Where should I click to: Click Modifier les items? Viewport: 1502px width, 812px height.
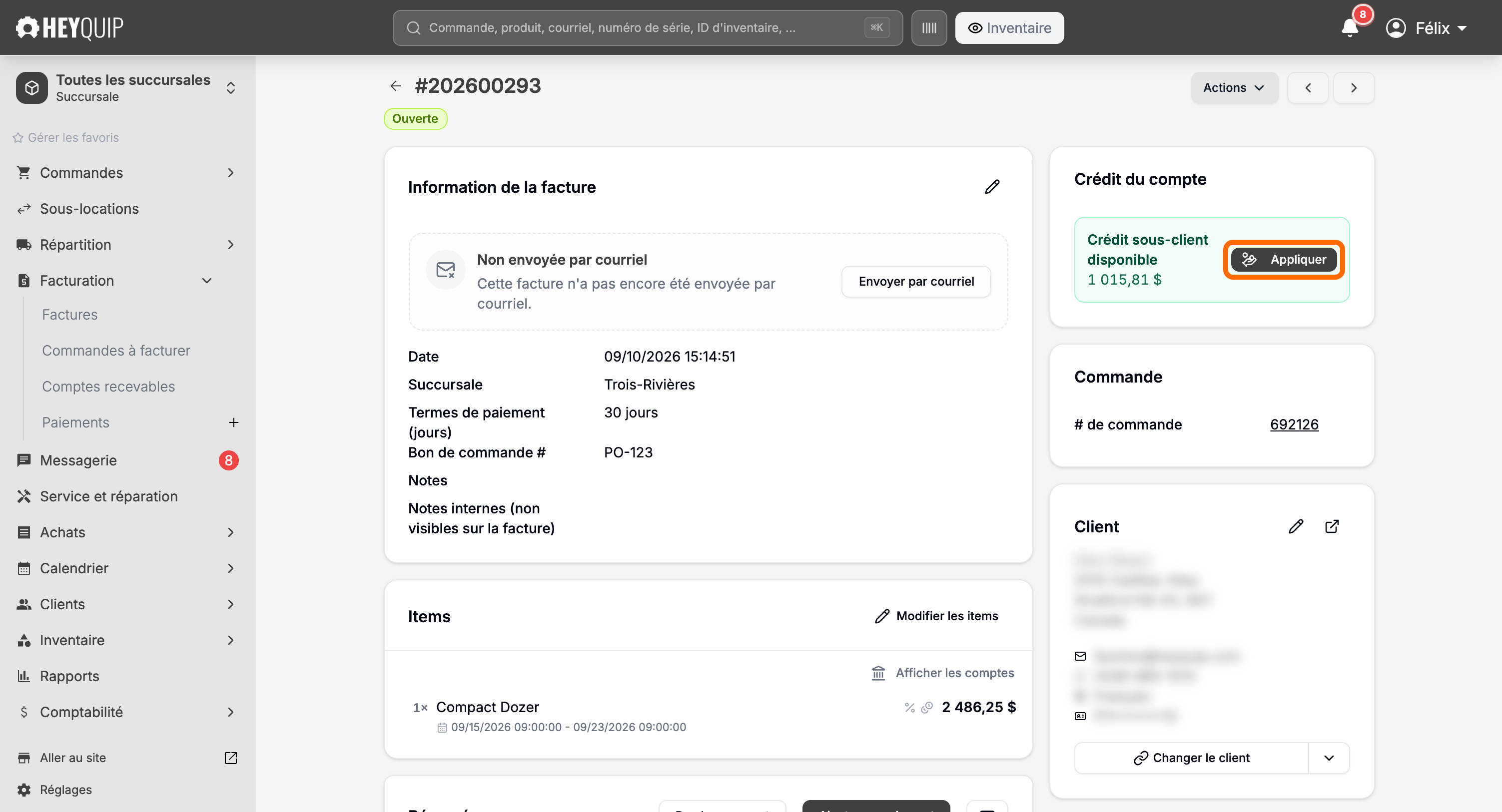[x=936, y=616]
